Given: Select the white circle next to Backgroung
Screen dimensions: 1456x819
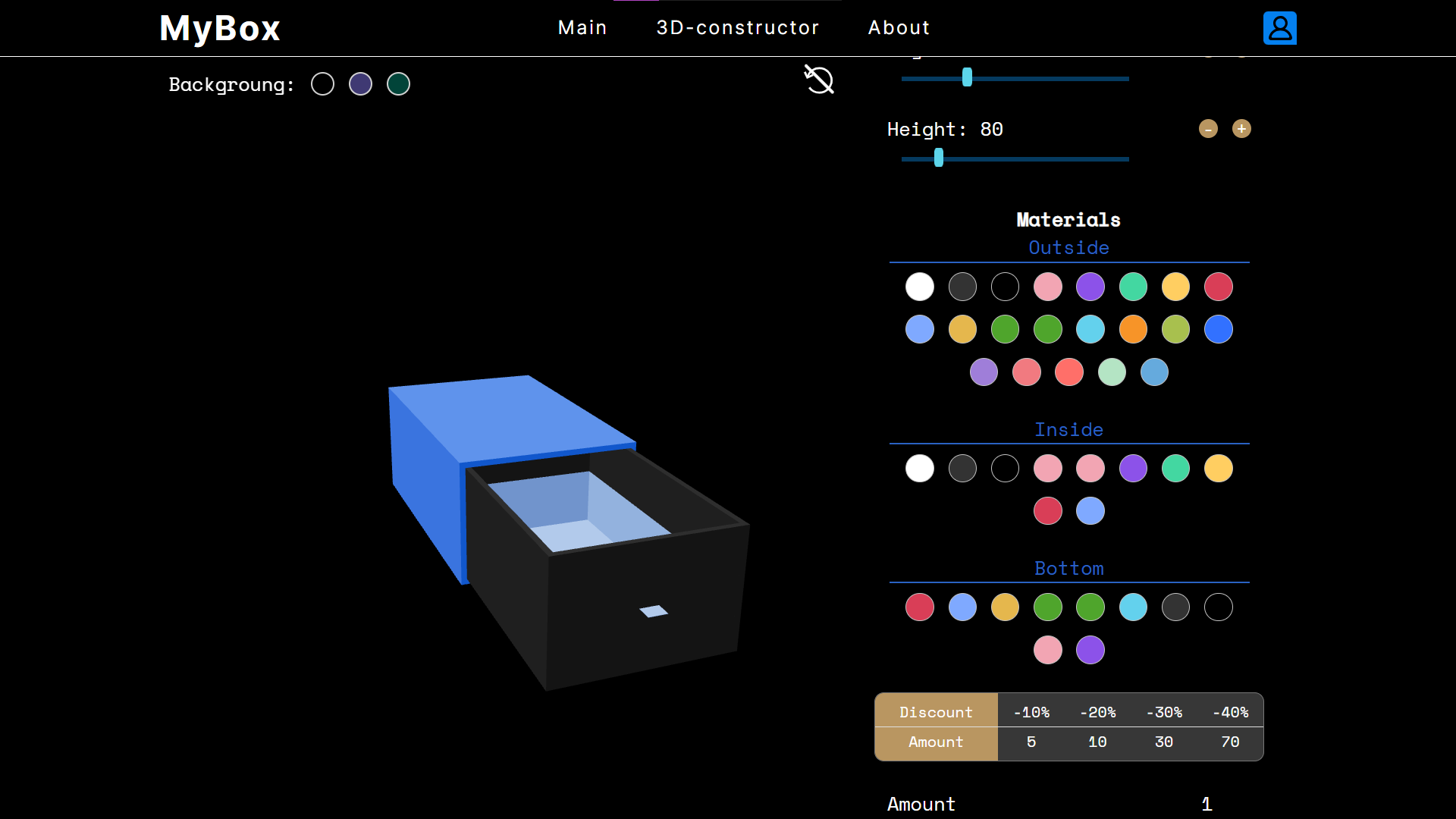Looking at the screenshot, I should (322, 83).
